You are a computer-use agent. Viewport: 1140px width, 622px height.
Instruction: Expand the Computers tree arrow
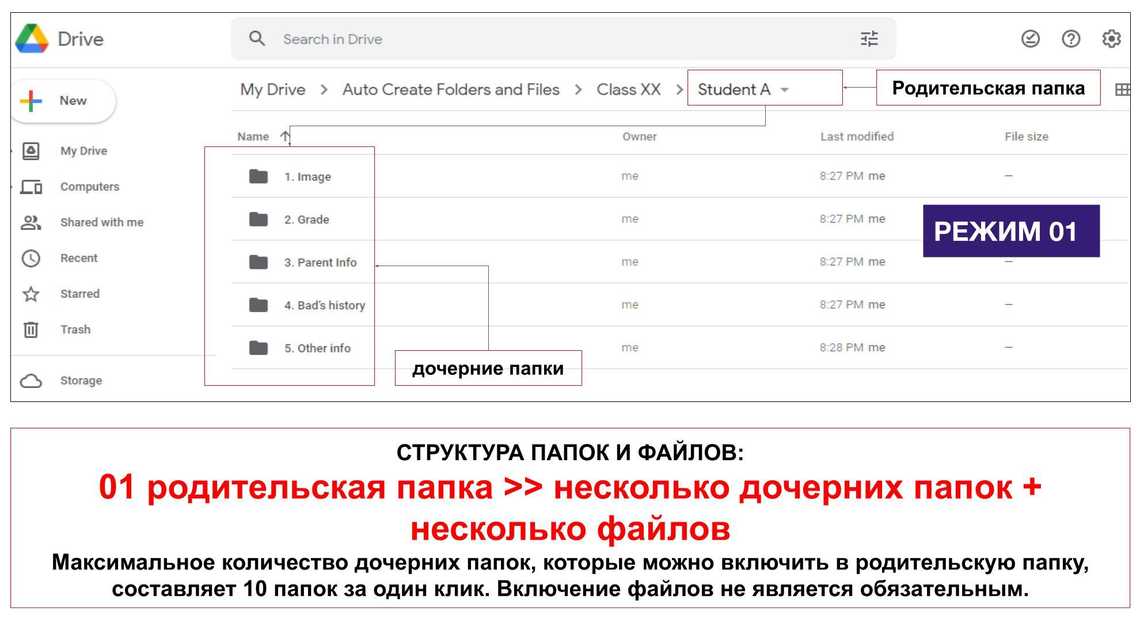(x=13, y=187)
